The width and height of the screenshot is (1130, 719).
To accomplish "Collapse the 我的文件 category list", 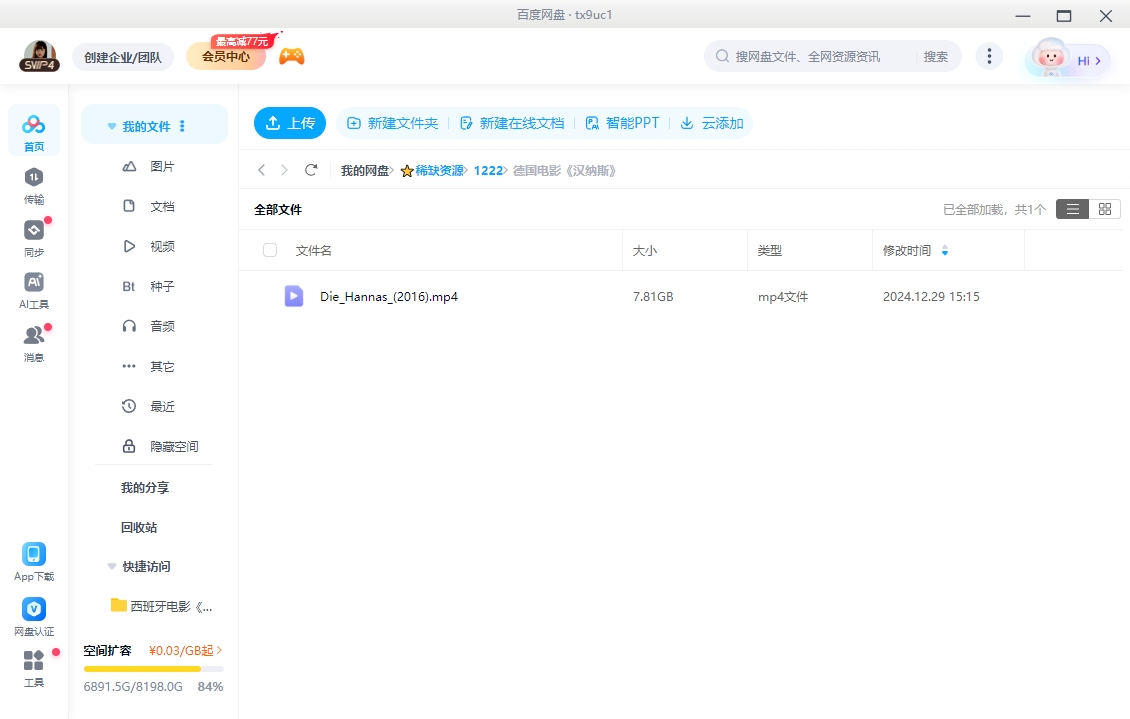I will [x=111, y=124].
